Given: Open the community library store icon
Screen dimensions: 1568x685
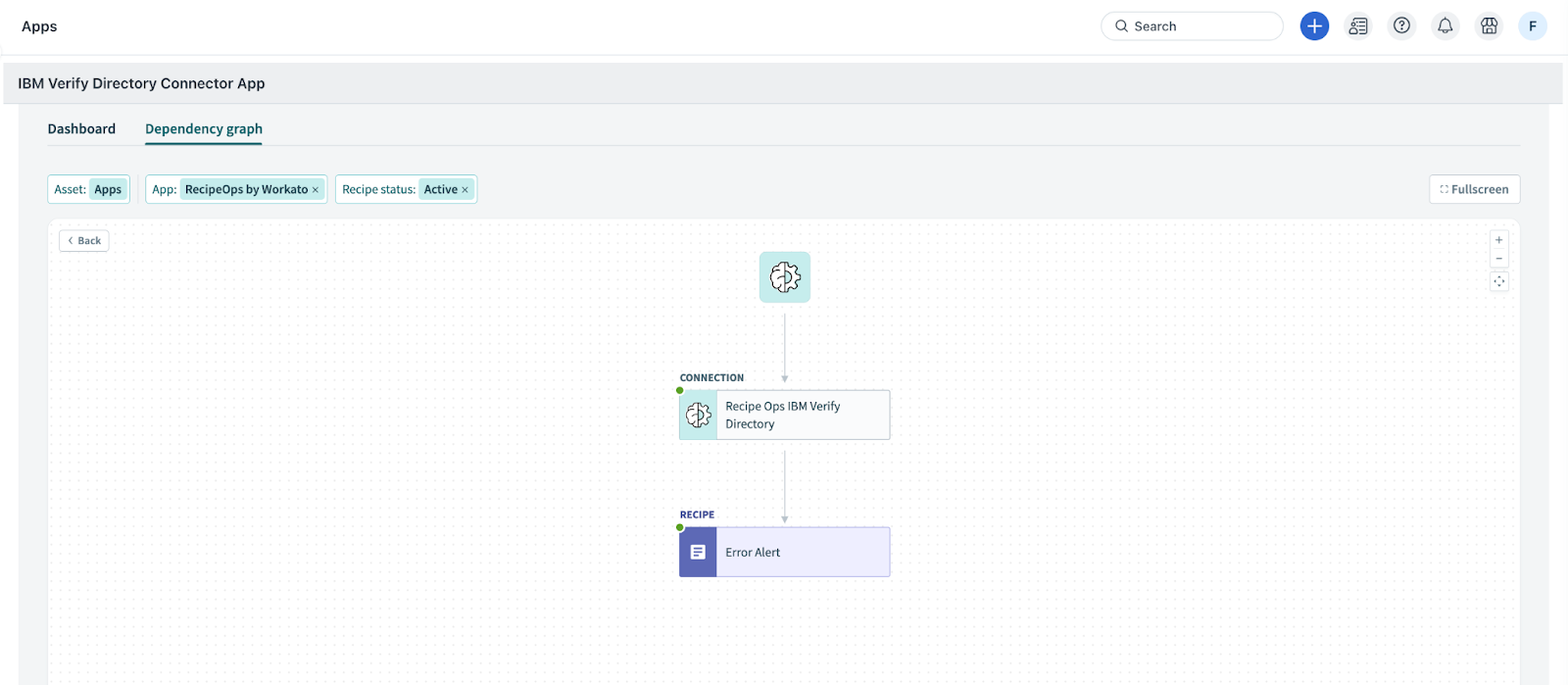Looking at the screenshot, I should click(1490, 26).
